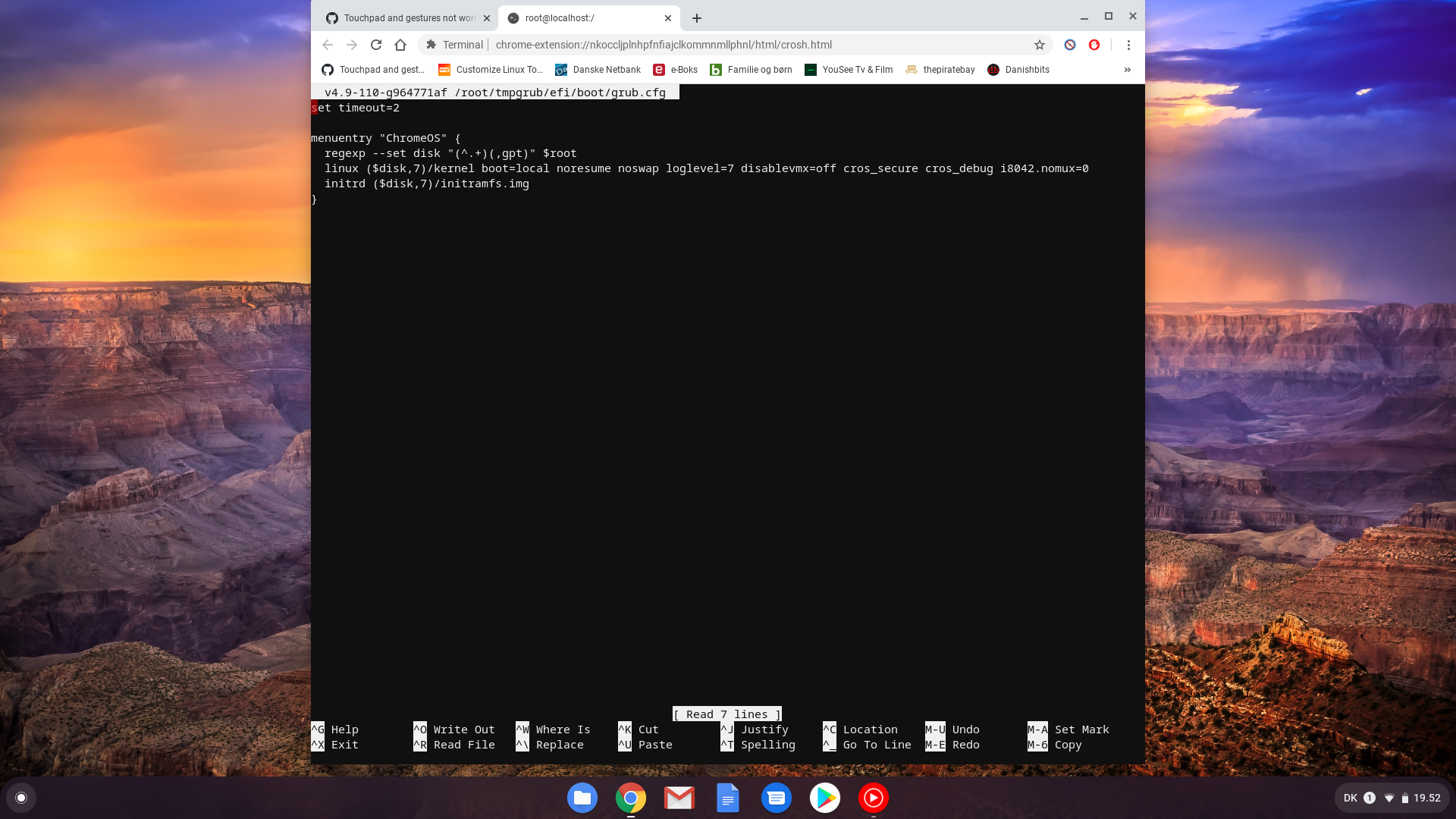Viewport: 1456px width, 819px height.
Task: Open Gmail from the shelf
Action: click(679, 798)
